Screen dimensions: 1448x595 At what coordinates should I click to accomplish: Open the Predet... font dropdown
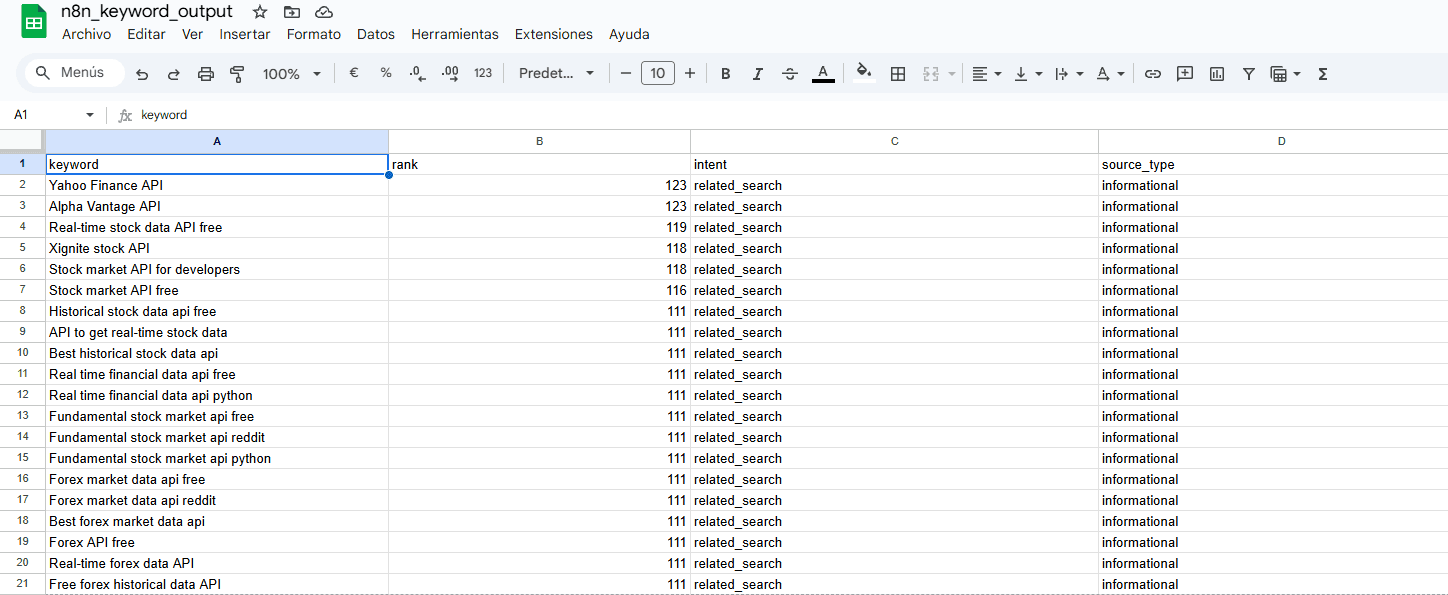(556, 74)
